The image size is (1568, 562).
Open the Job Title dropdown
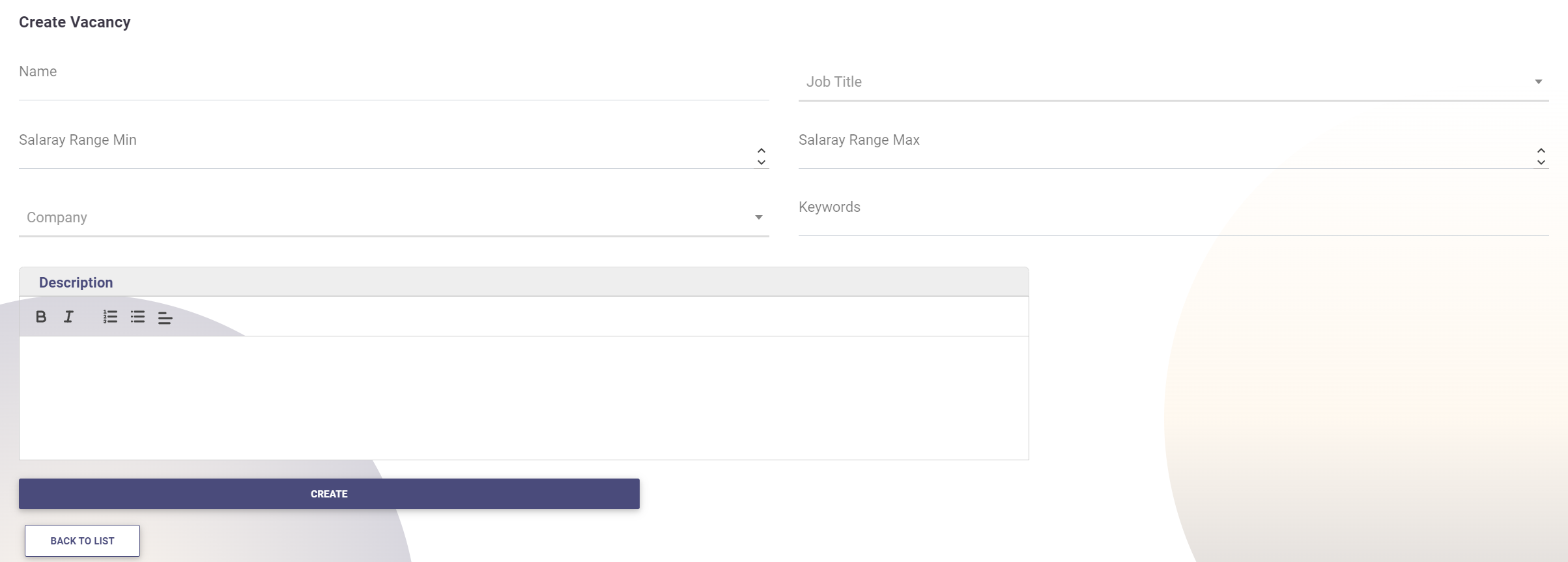1173,82
